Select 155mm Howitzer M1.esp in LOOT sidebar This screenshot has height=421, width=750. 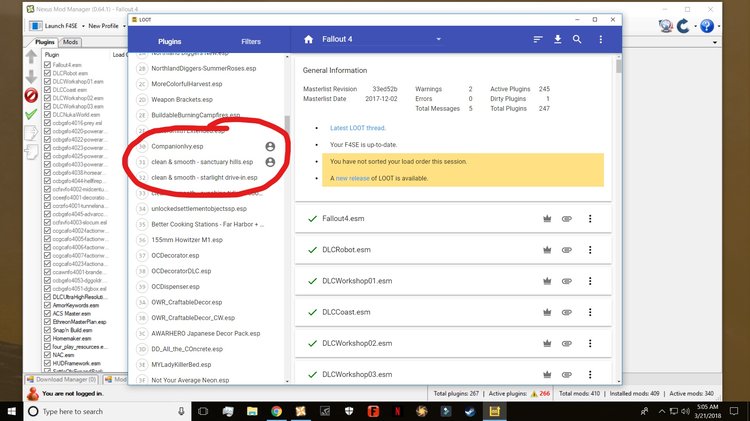(187, 240)
